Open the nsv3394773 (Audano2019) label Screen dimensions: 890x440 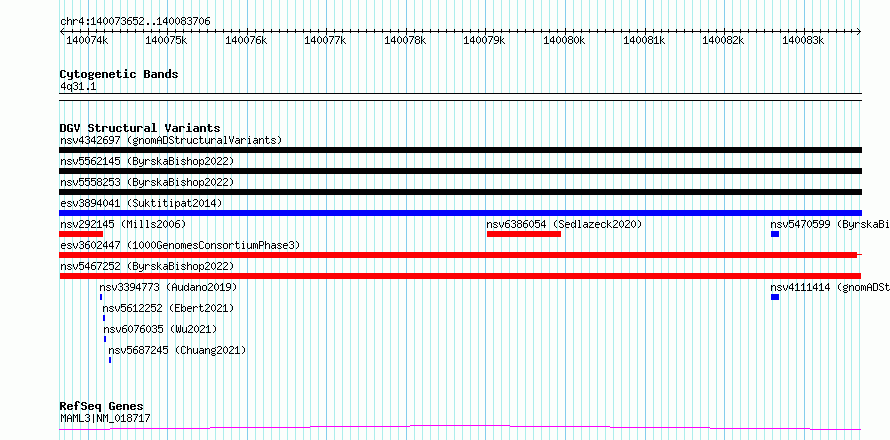(168, 288)
